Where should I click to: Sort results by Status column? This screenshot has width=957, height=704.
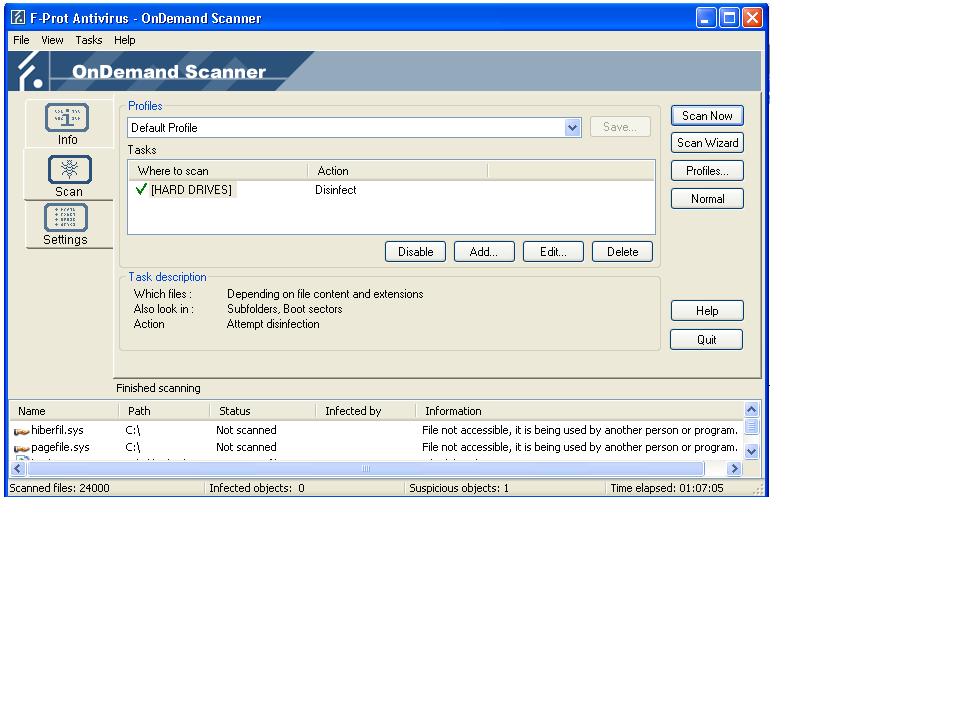pos(262,411)
